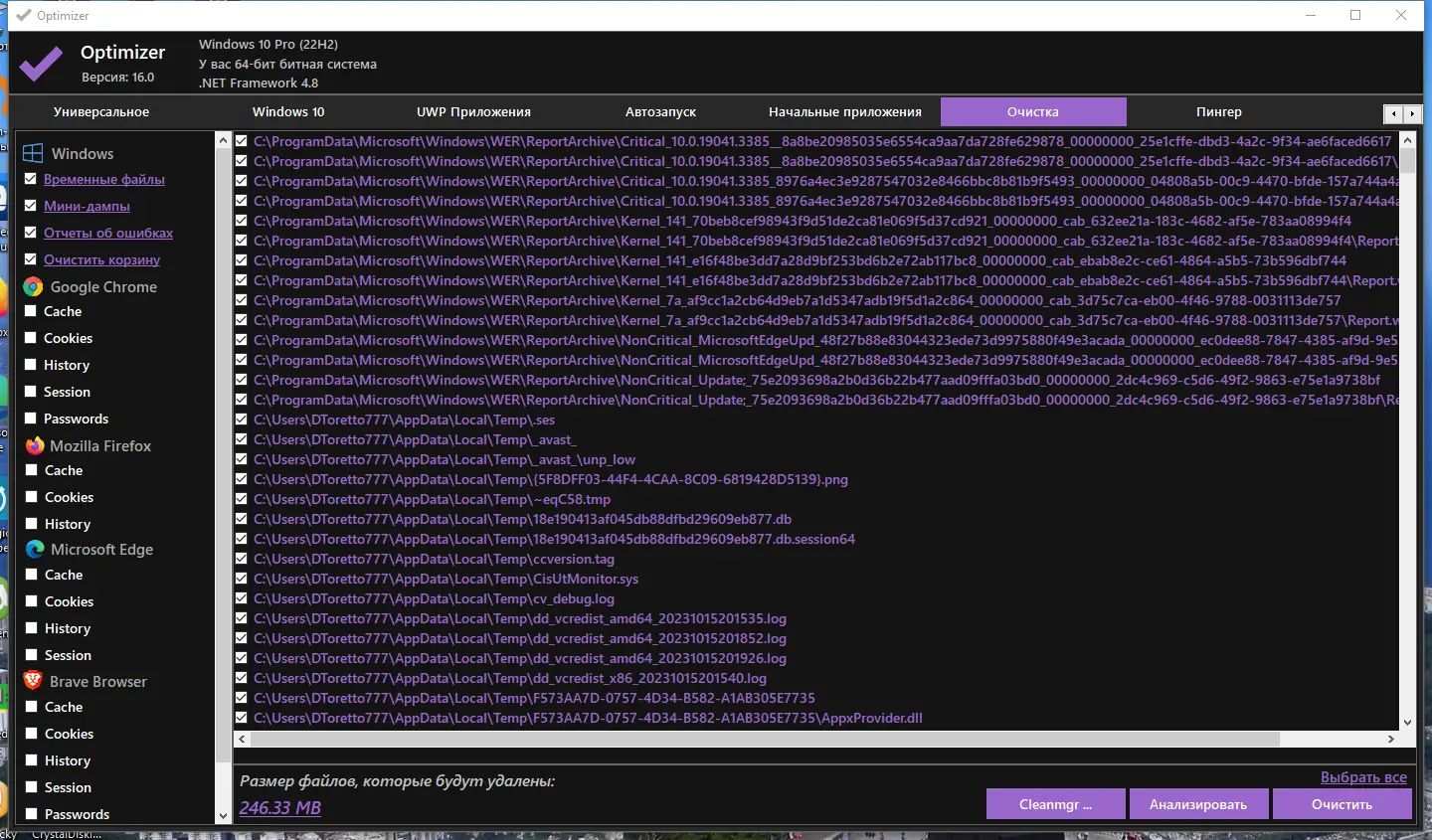The width and height of the screenshot is (1432, 840).
Task: Check the Google Chrome Passwords option
Action: pos(31,419)
